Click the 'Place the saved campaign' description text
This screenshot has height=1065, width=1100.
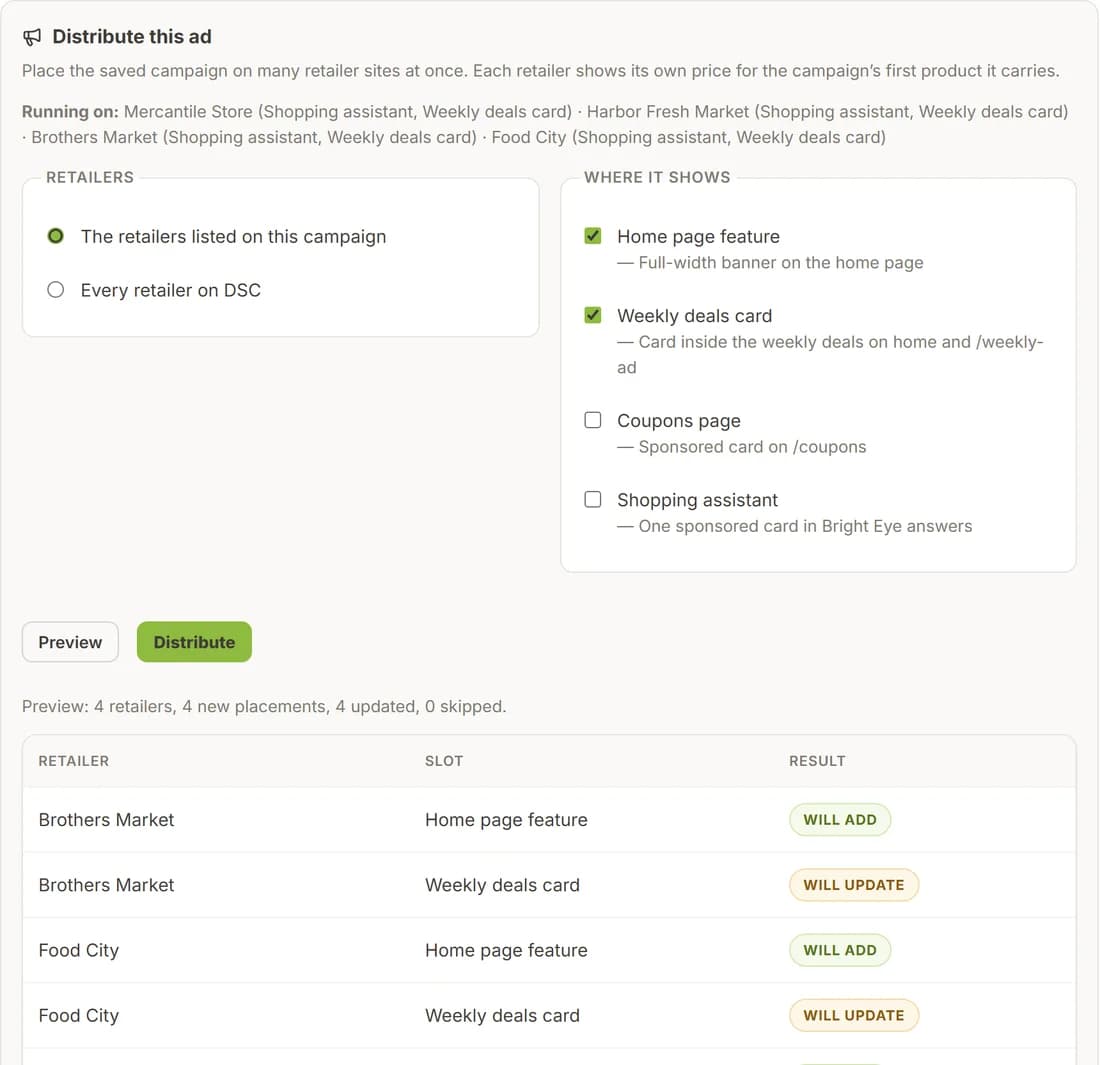[x=540, y=71]
